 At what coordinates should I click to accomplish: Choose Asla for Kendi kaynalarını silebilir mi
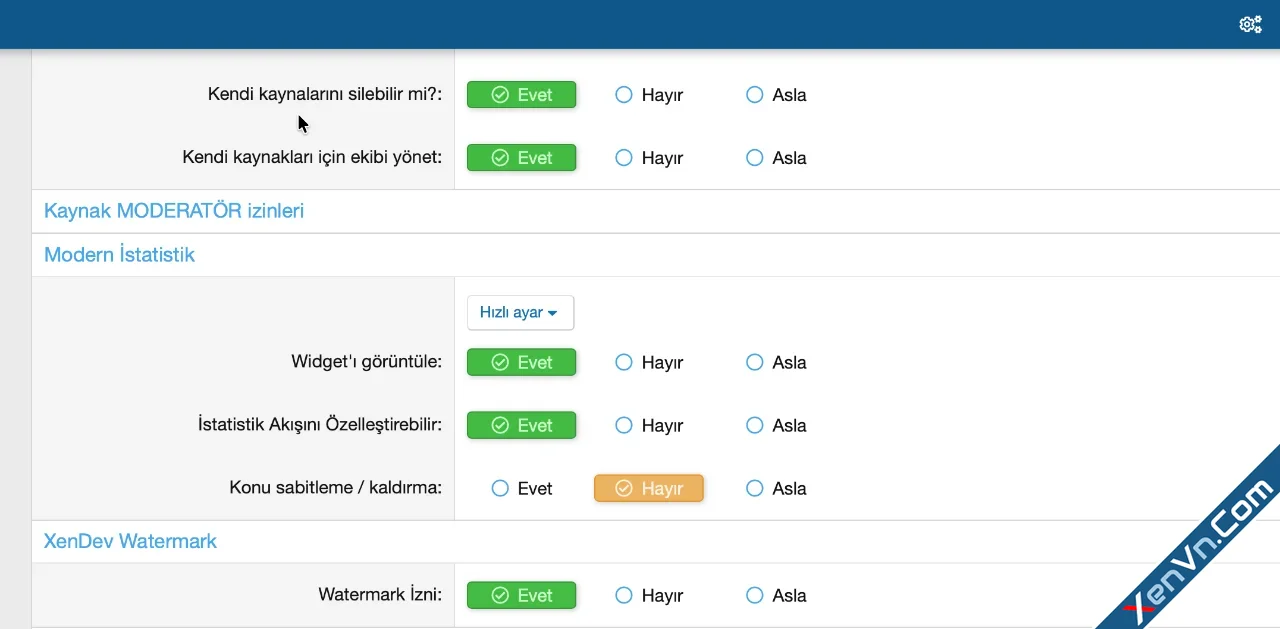click(x=755, y=95)
